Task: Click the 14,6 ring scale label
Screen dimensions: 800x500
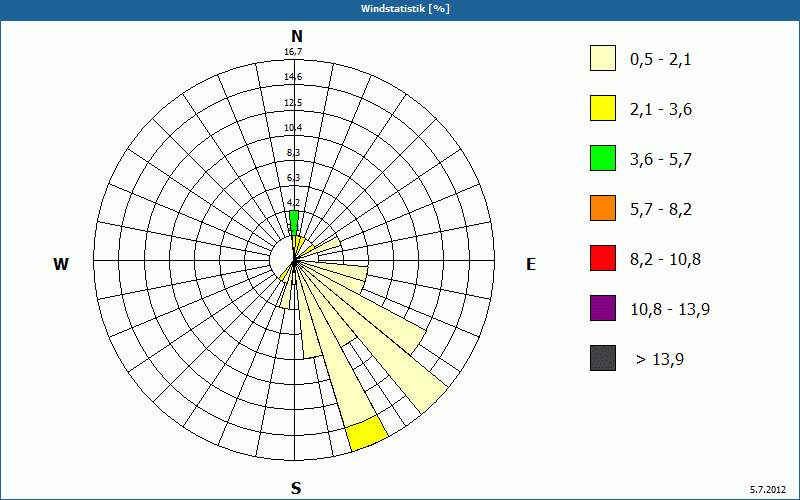Action: [293, 77]
